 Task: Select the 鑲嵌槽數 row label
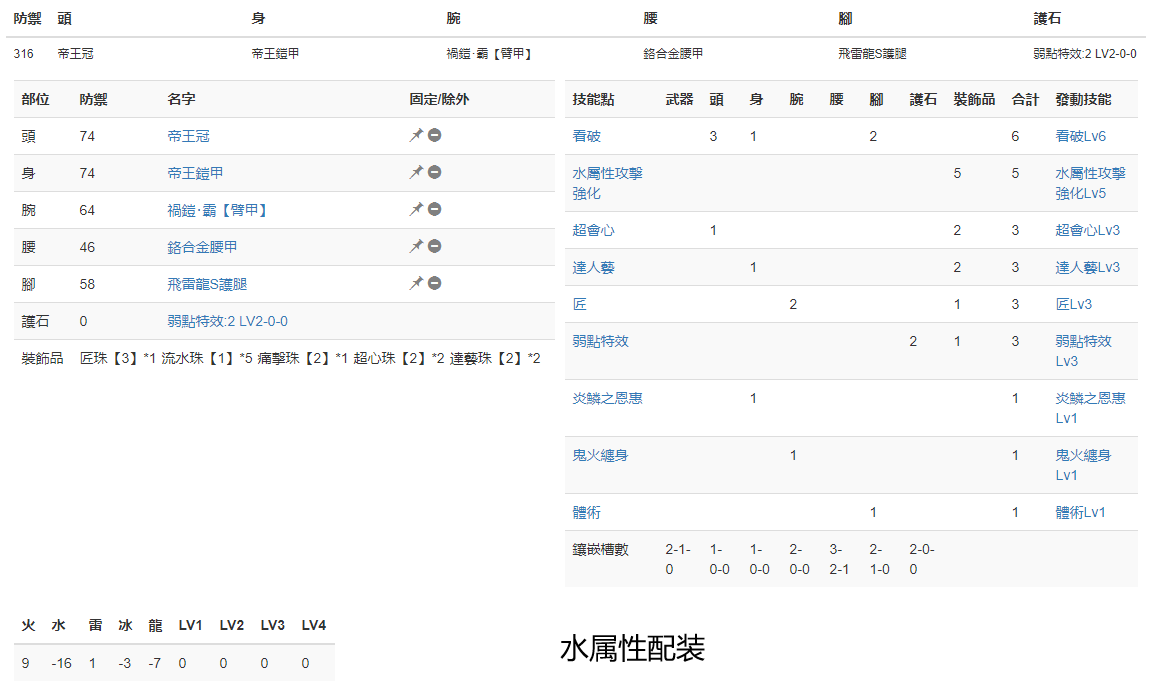coord(600,550)
